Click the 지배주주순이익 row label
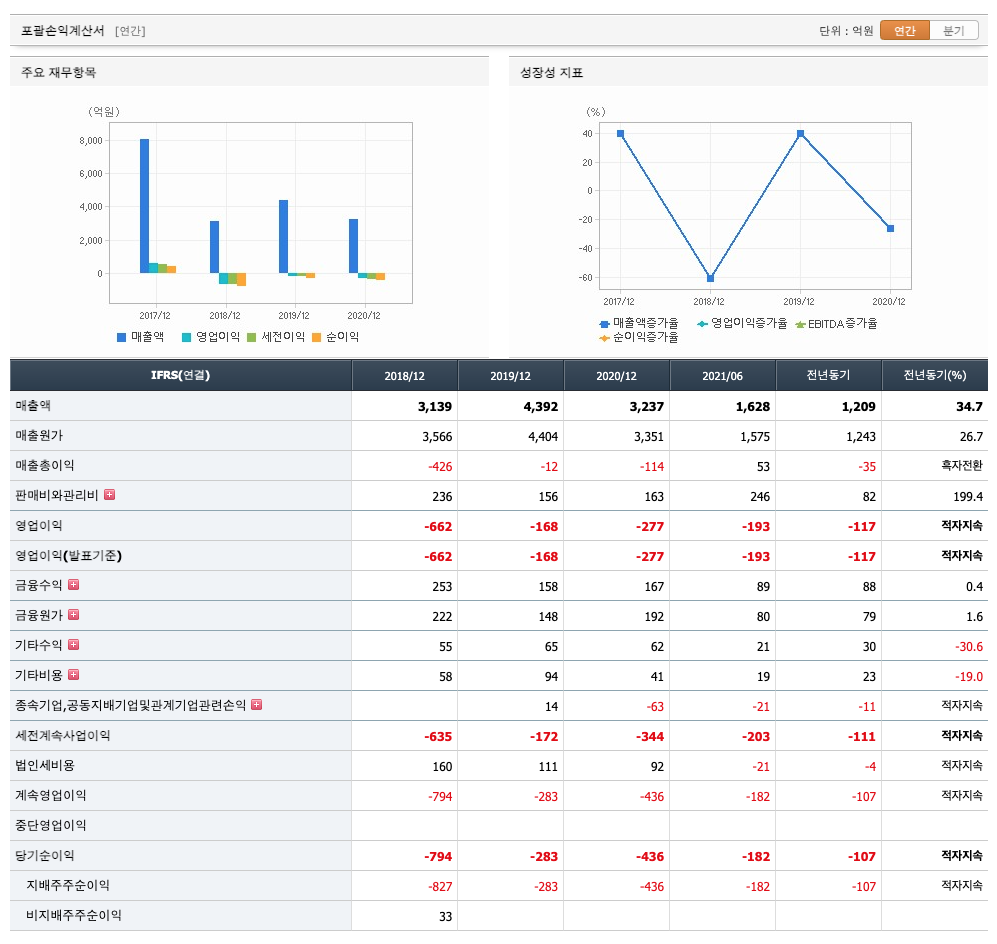Image resolution: width=997 pixels, height=944 pixels. [68, 885]
